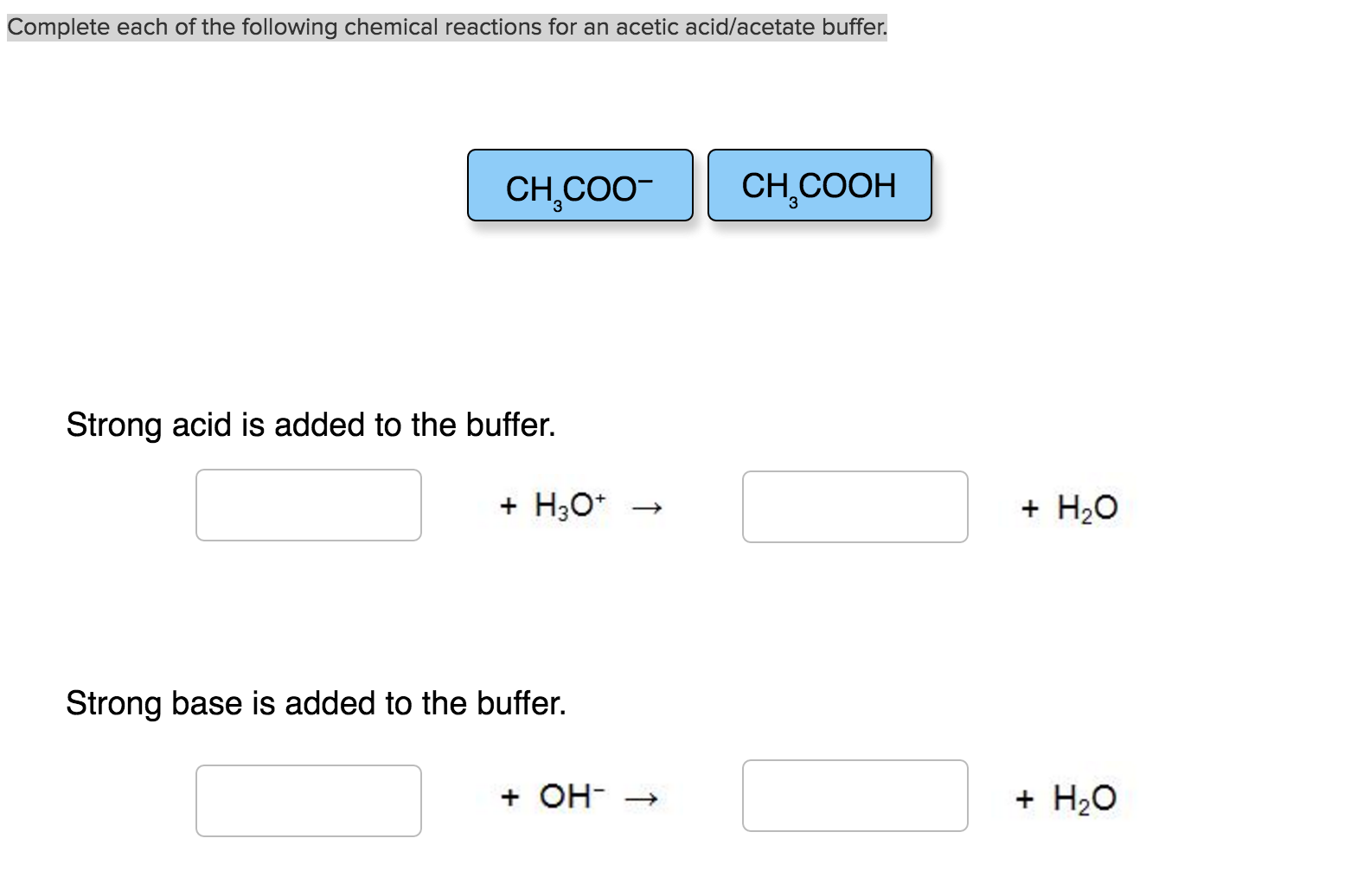Click the plus sign before OH⁻
Screen dimensions: 1370x896
coord(511,797)
